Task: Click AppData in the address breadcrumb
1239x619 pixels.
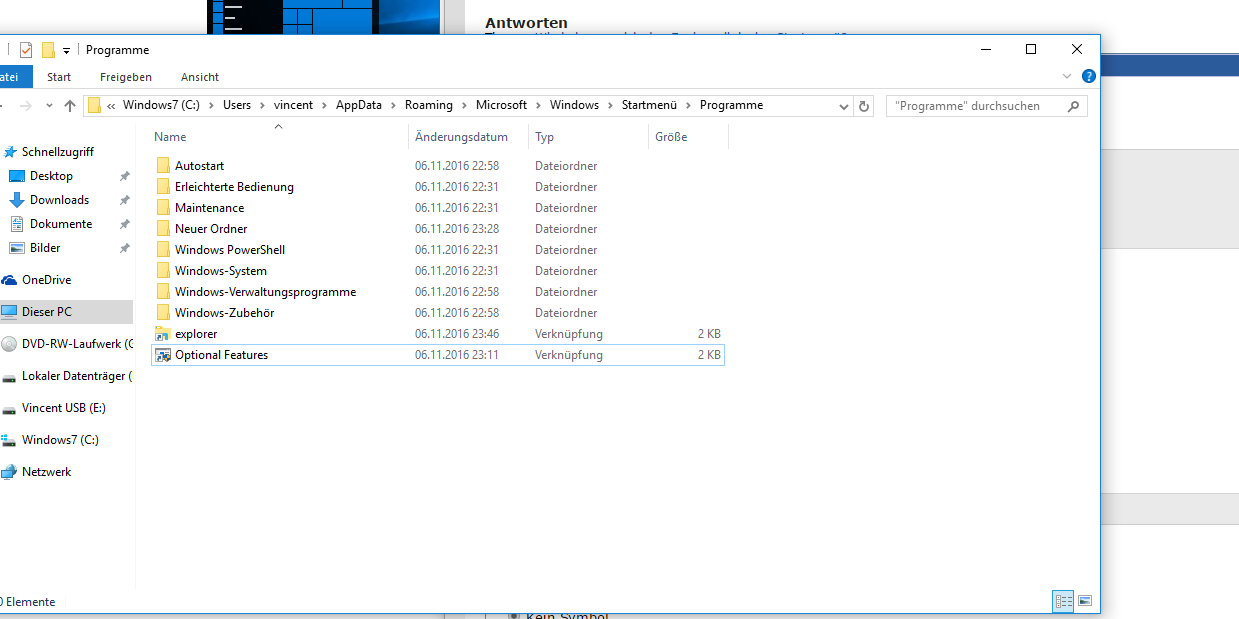Action: coord(359,105)
